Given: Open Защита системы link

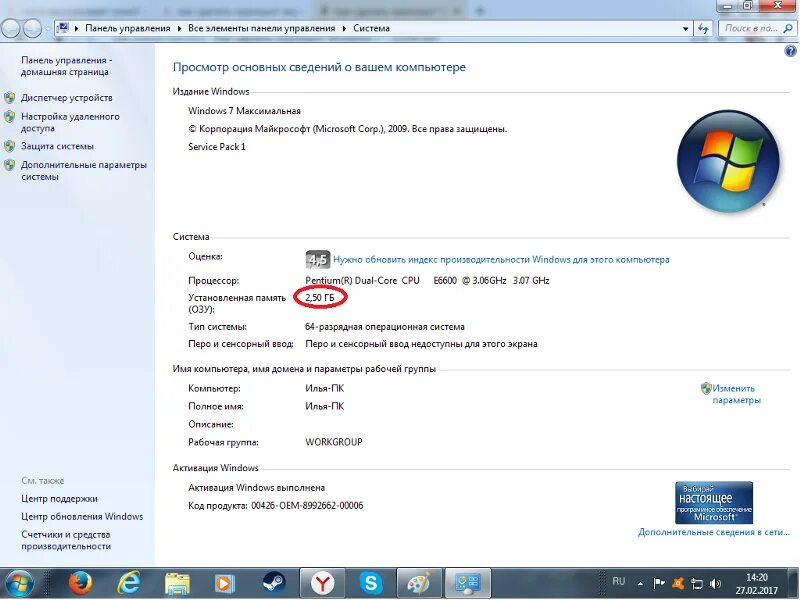Looking at the screenshot, I should point(57,146).
